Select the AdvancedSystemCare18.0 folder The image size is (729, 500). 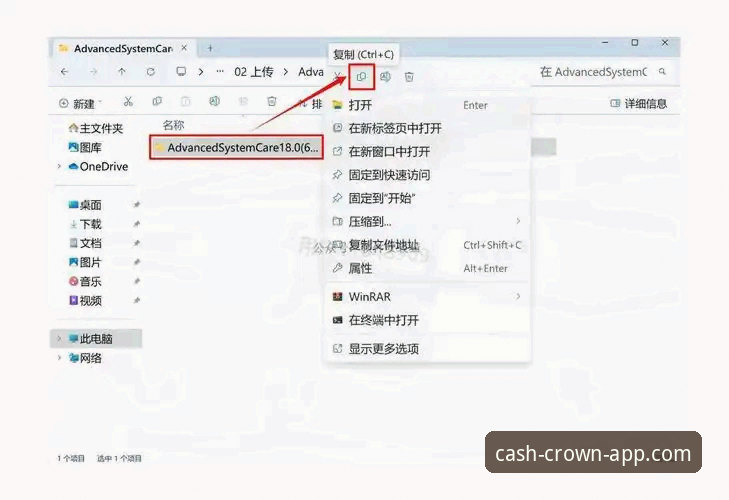[237, 148]
